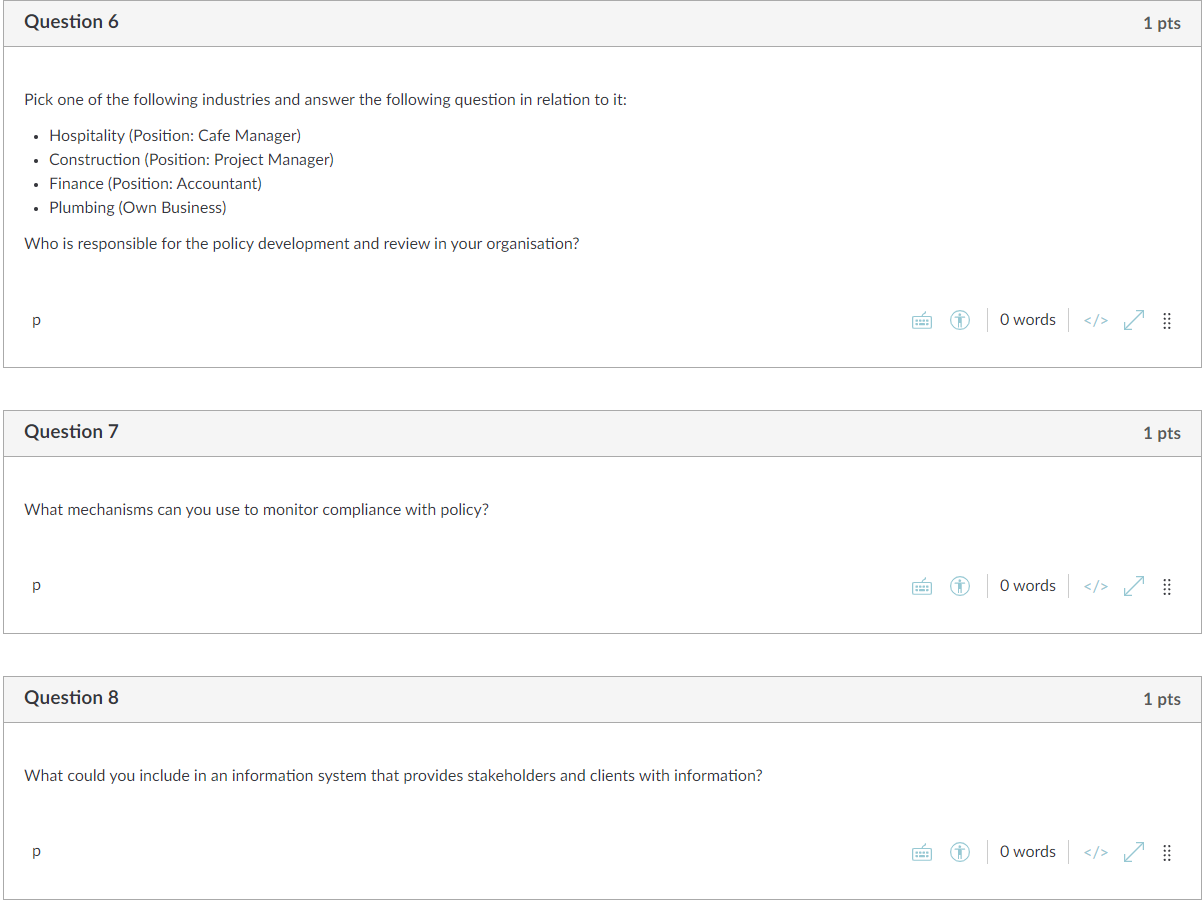Open the 0 words counter in Question 7
This screenshot has width=1204, height=905.
[1027, 586]
